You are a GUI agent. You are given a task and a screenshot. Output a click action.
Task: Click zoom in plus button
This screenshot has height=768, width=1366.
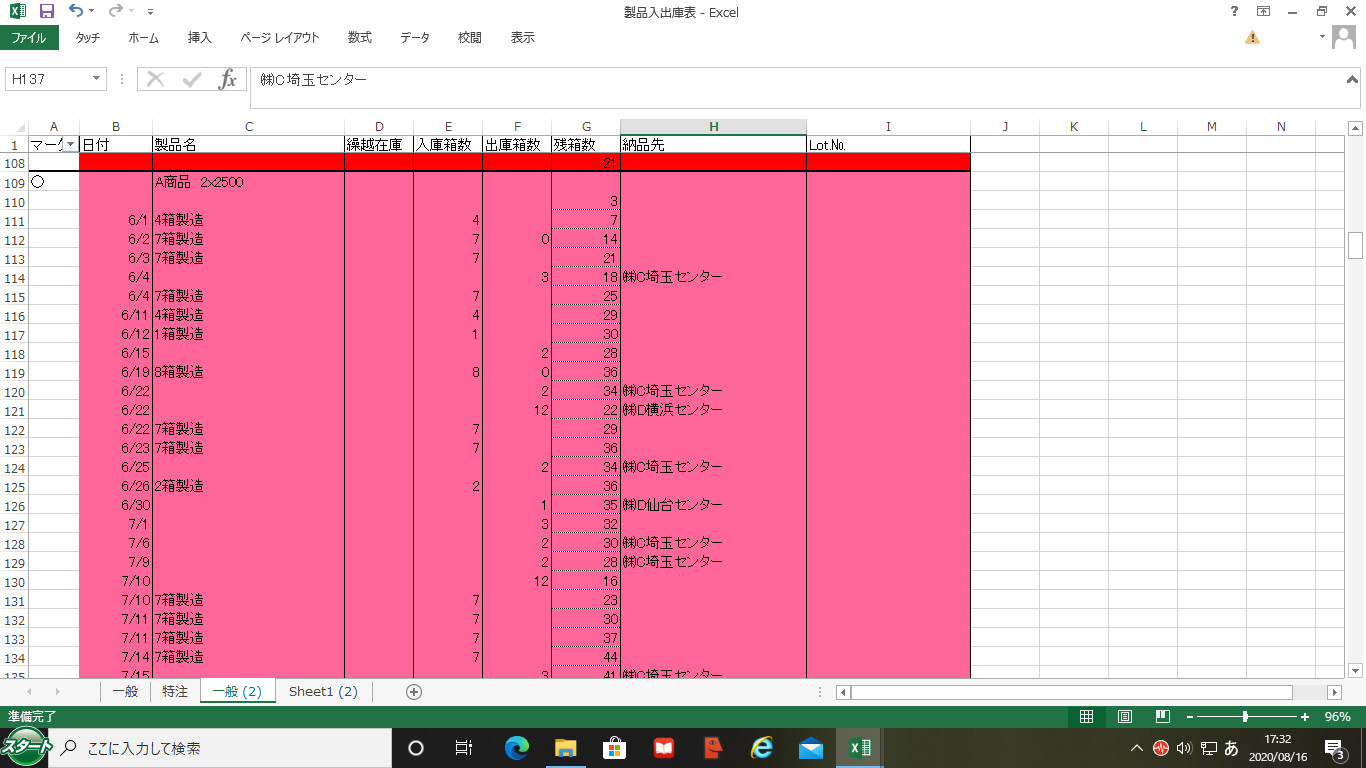click(x=1305, y=717)
